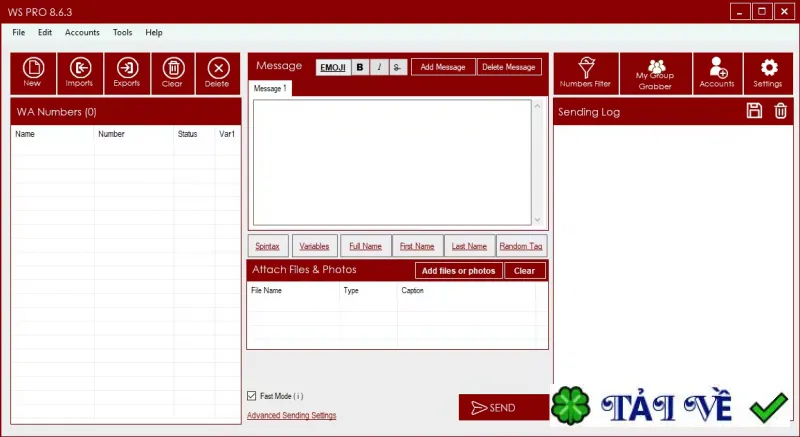Click the Type column header

tap(368, 291)
